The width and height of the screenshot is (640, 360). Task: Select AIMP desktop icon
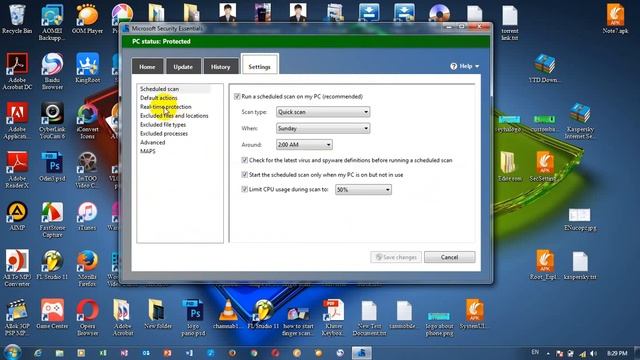point(17,216)
